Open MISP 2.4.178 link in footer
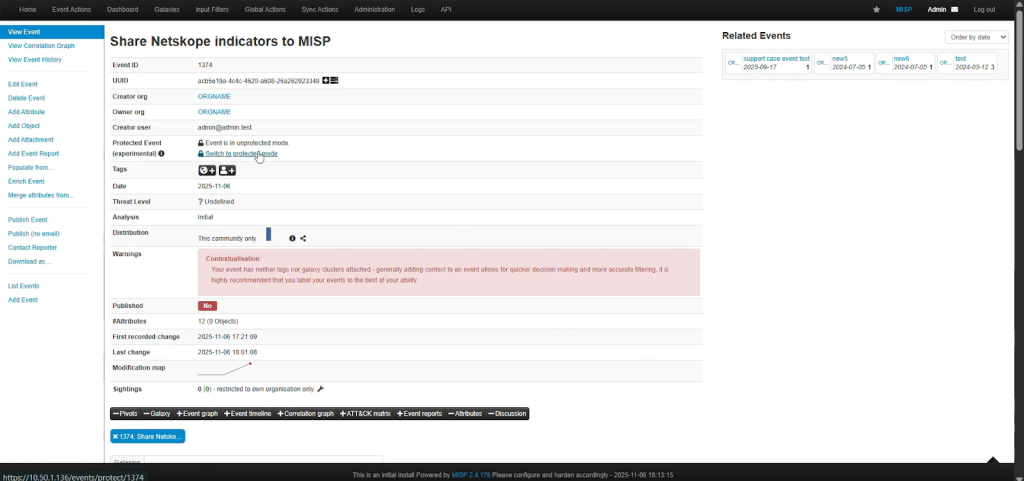The width and height of the screenshot is (1024, 481). [471, 475]
